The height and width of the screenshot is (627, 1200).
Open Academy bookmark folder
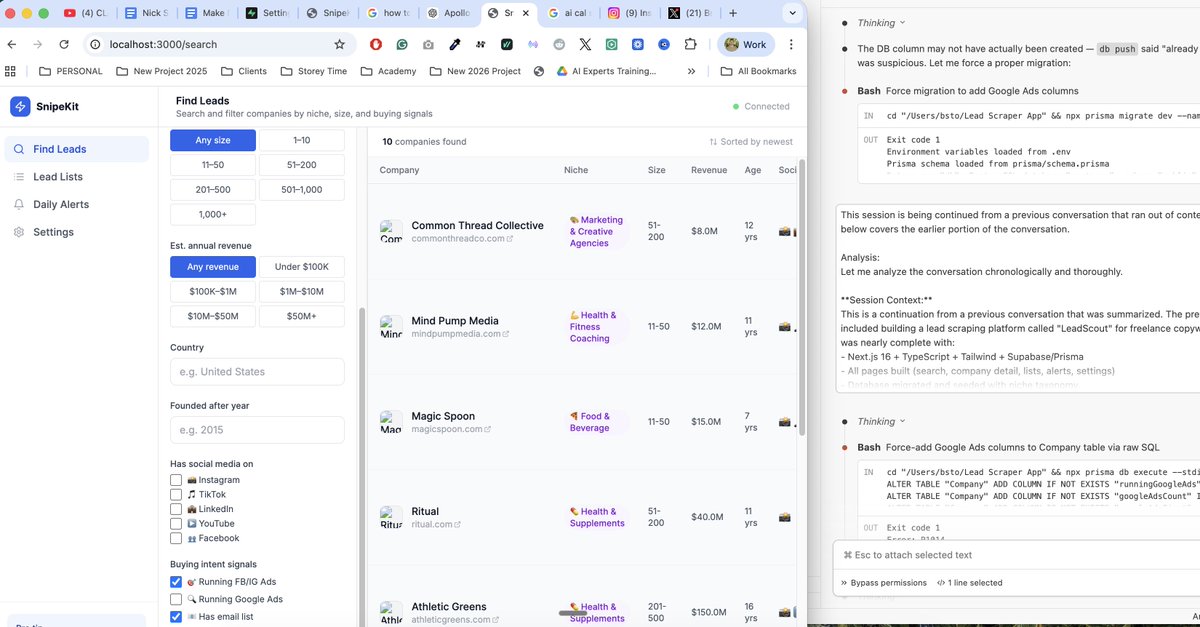click(x=388, y=71)
